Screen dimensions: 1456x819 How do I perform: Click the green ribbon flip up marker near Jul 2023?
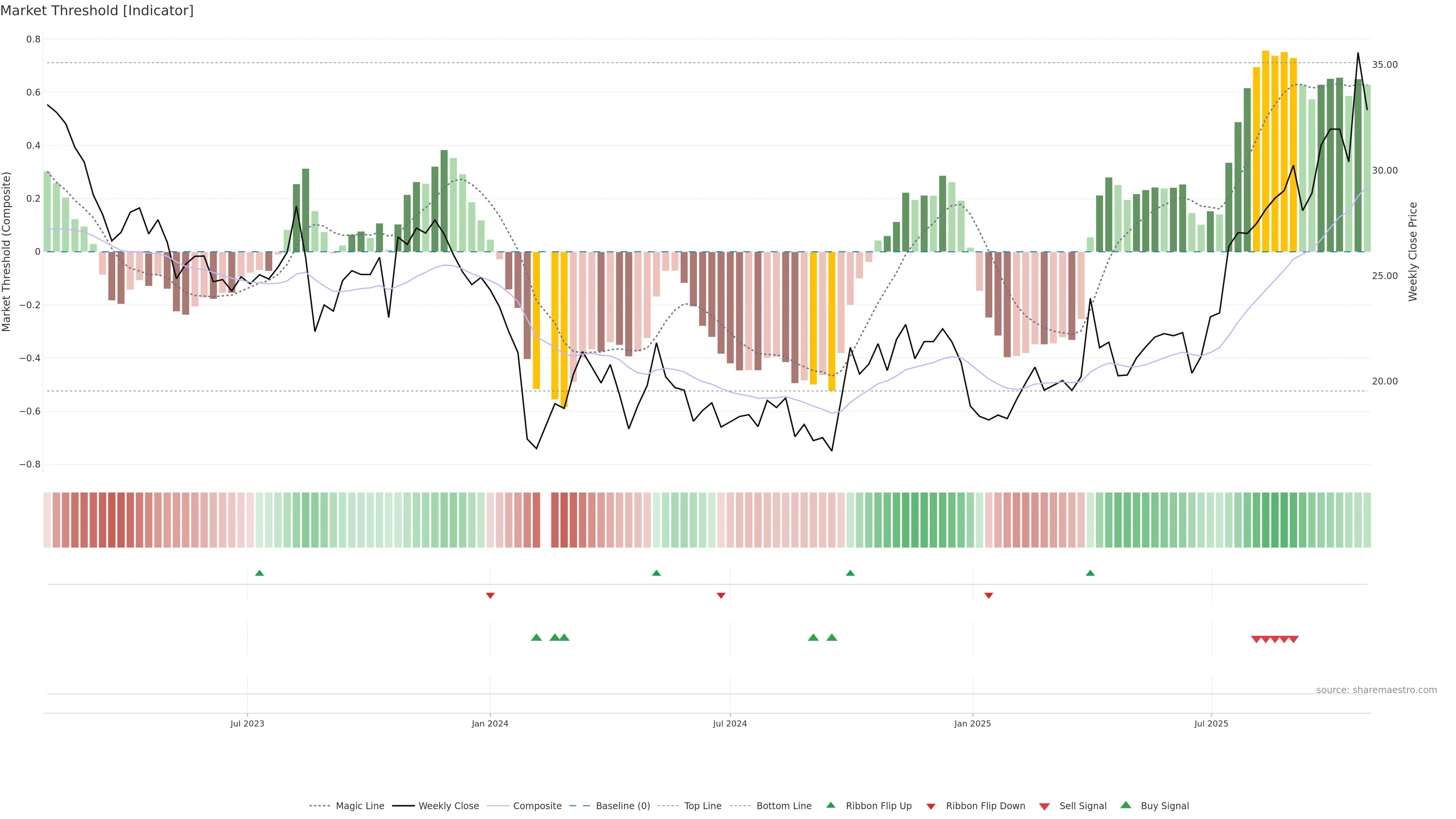(259, 573)
